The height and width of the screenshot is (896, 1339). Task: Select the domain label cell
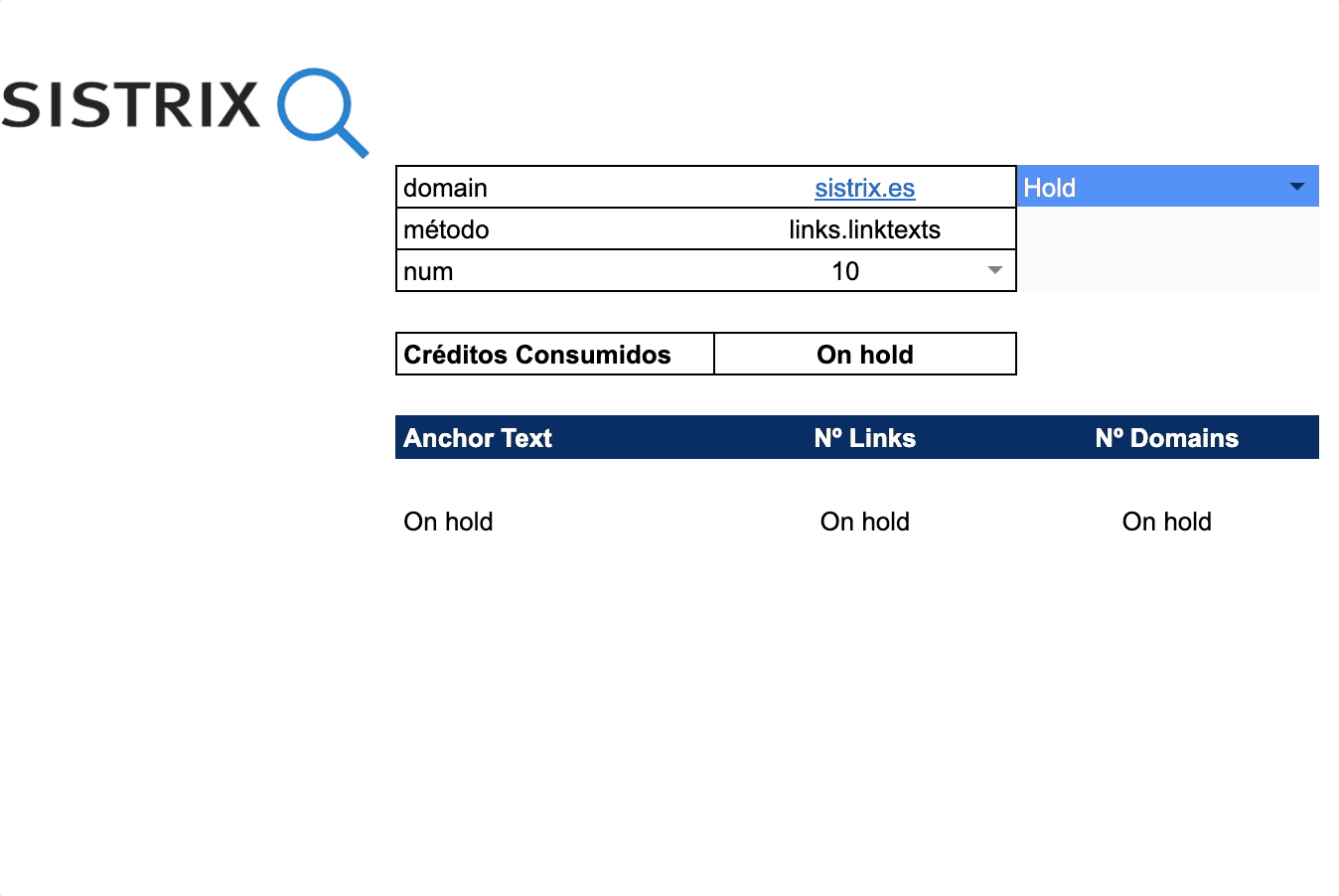(x=446, y=188)
